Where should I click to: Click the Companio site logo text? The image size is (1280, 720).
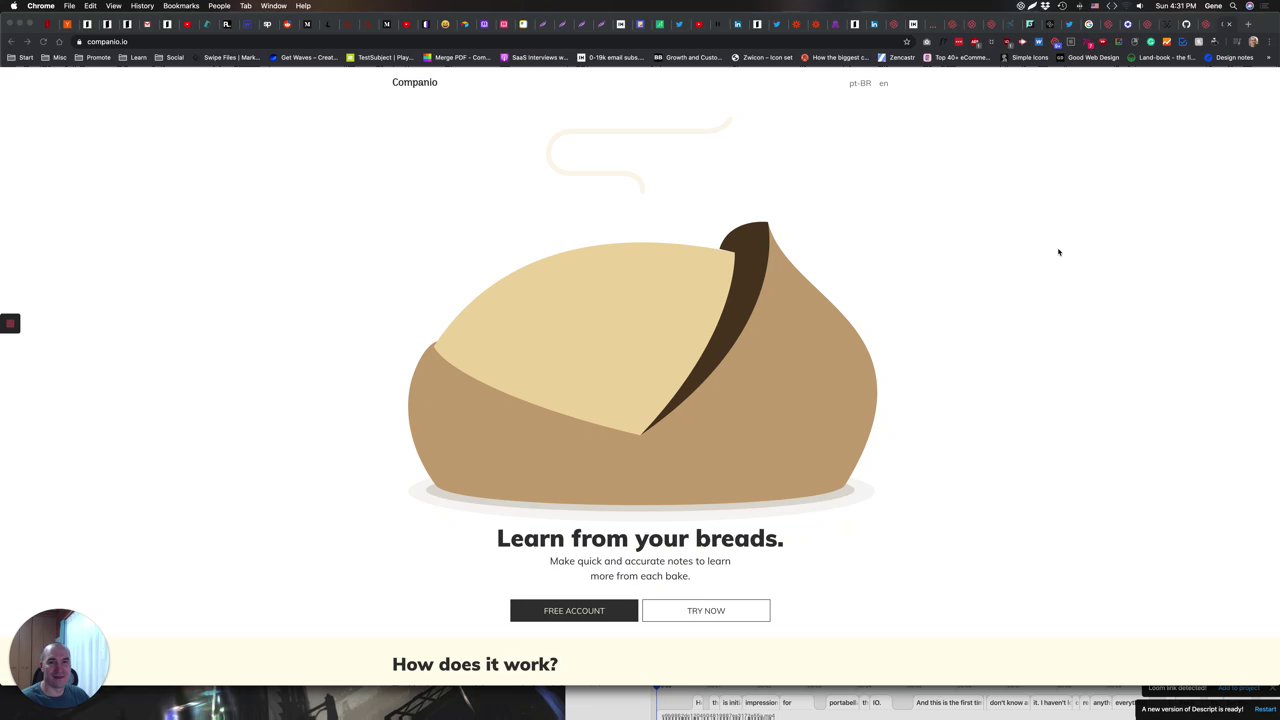[x=414, y=82]
